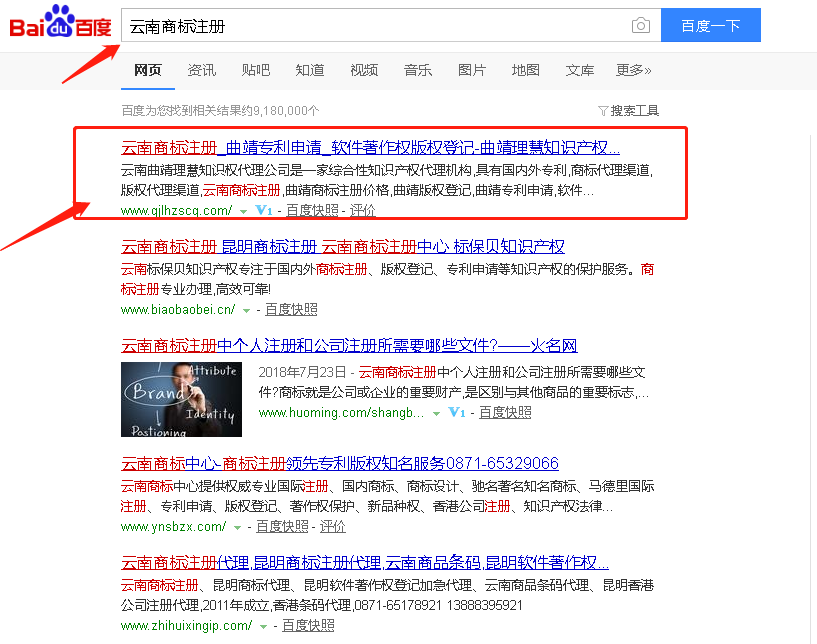Open 百度快照 for www.qjlhzscq.com result
Image resolution: width=817 pixels, height=644 pixels.
(313, 210)
